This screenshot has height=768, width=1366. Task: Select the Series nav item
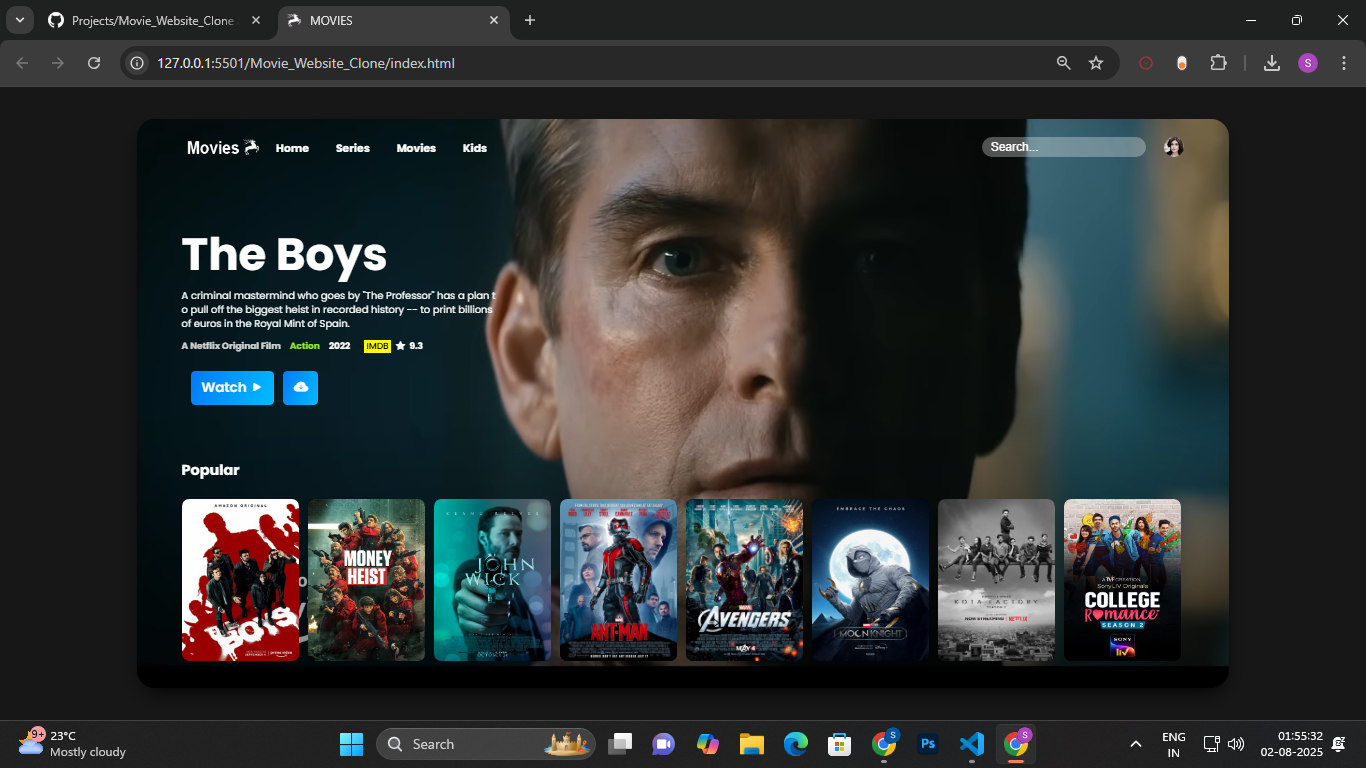352,148
